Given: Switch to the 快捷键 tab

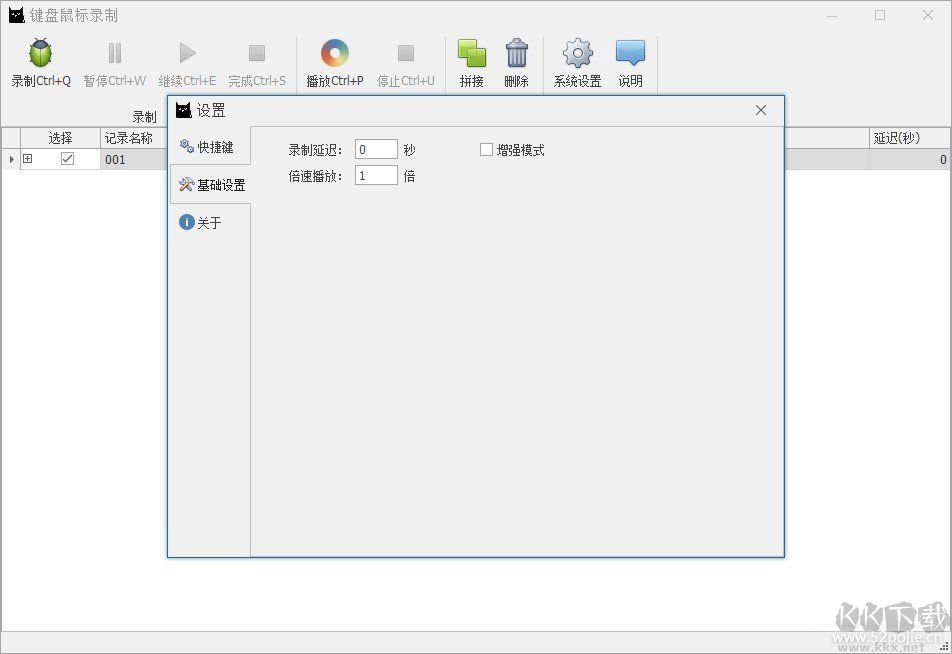Looking at the screenshot, I should point(210,146).
